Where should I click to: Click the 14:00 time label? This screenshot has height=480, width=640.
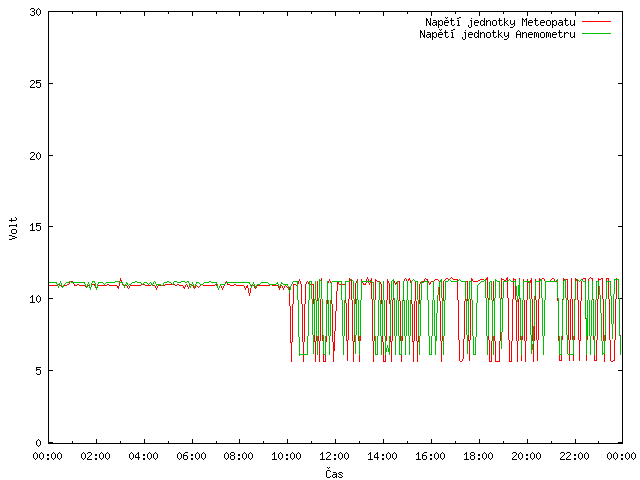[382, 456]
